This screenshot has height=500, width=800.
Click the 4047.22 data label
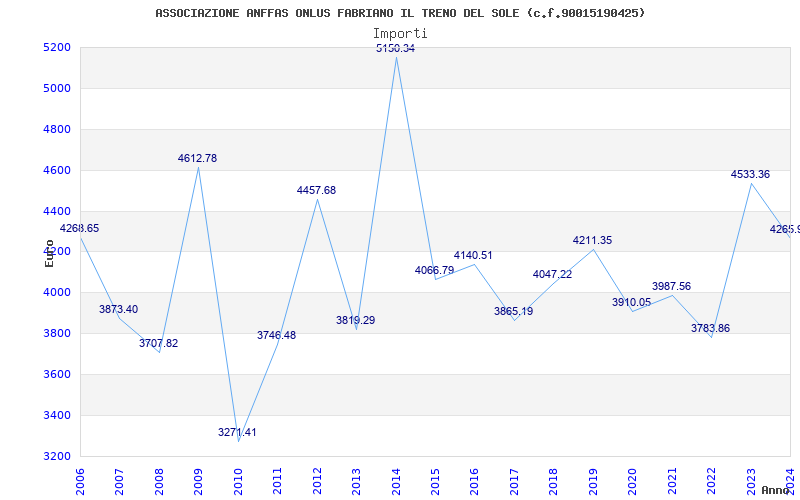coord(553,274)
